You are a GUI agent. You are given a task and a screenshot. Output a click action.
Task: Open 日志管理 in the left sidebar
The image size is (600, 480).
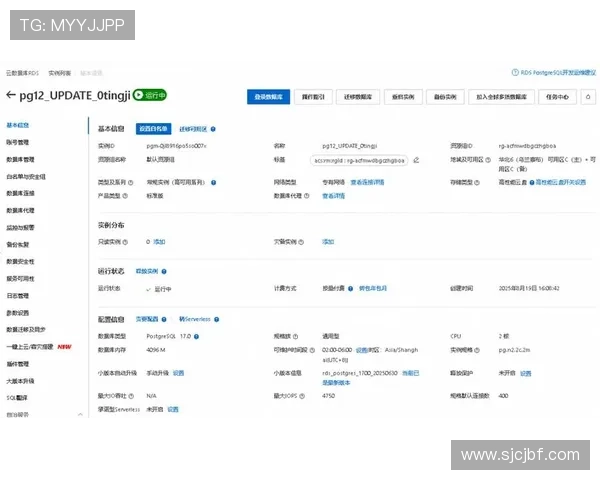click(x=18, y=296)
